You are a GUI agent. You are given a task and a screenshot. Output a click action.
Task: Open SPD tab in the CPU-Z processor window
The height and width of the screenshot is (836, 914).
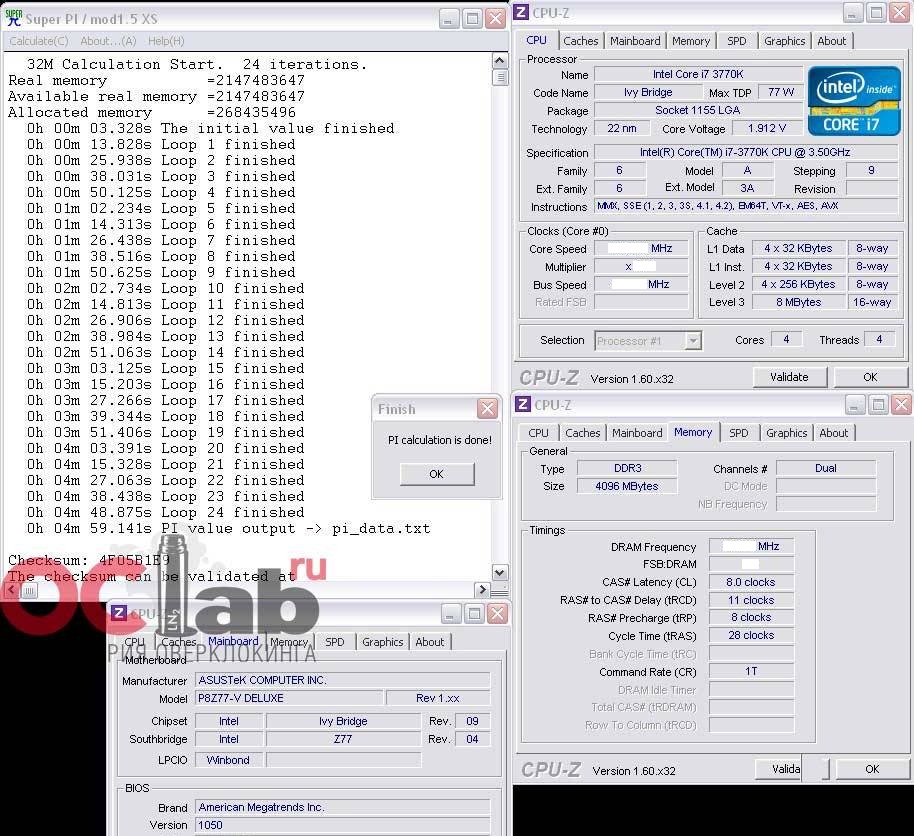tap(737, 41)
